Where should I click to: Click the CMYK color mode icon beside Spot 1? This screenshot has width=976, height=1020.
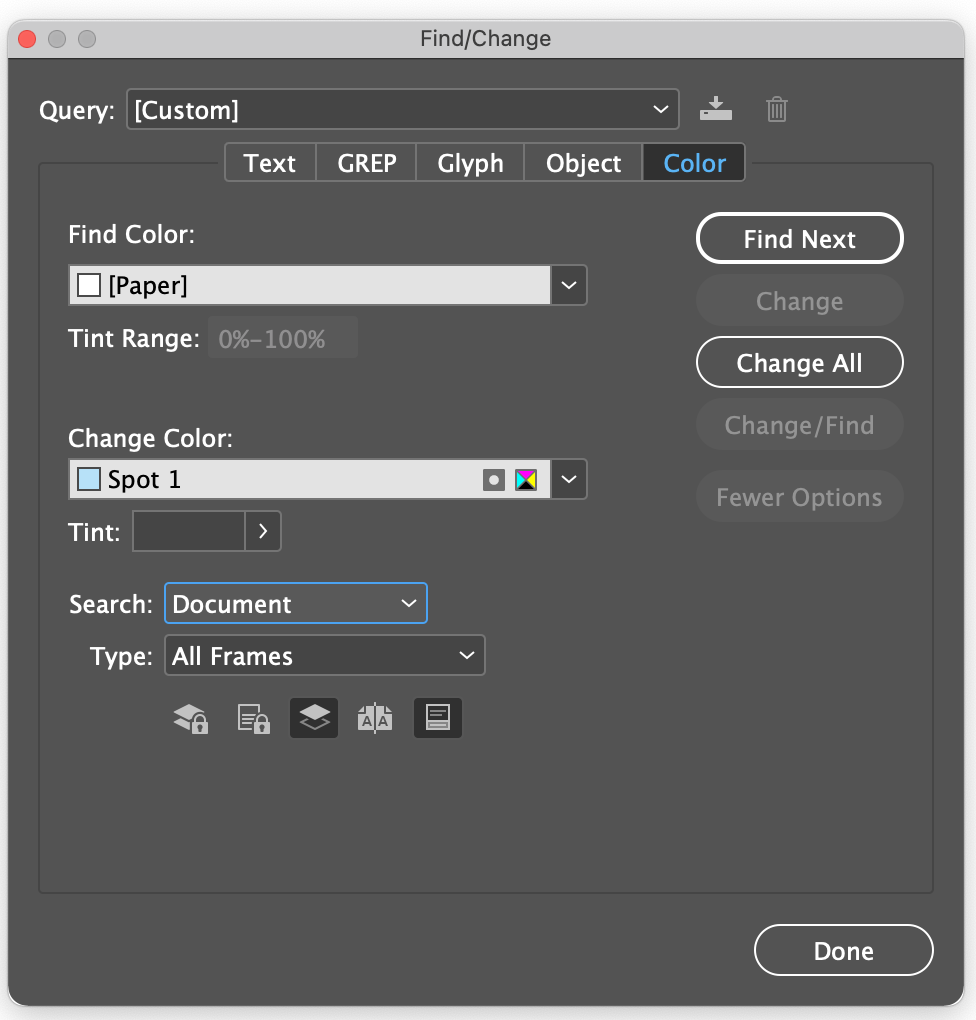tap(525, 480)
